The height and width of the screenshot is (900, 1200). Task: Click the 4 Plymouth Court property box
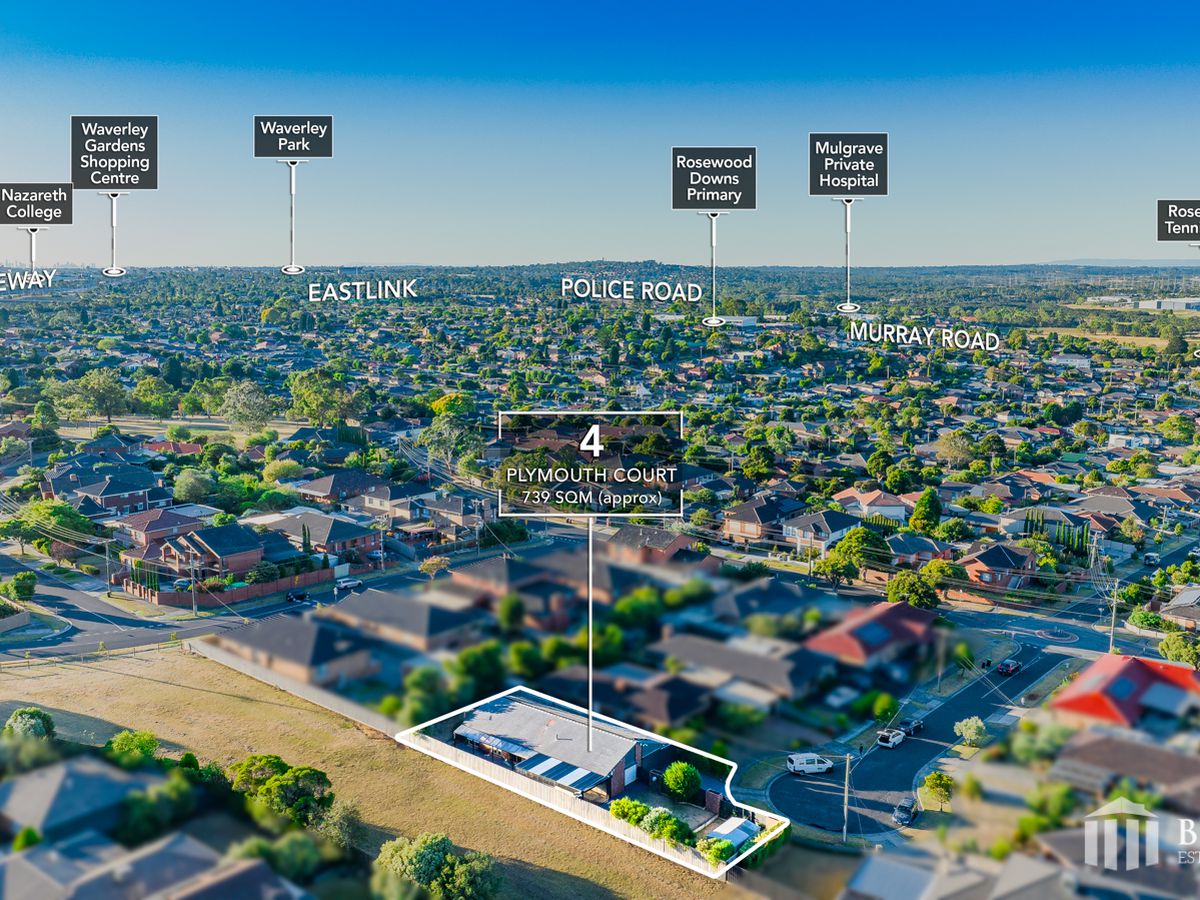pyautogui.click(x=590, y=463)
